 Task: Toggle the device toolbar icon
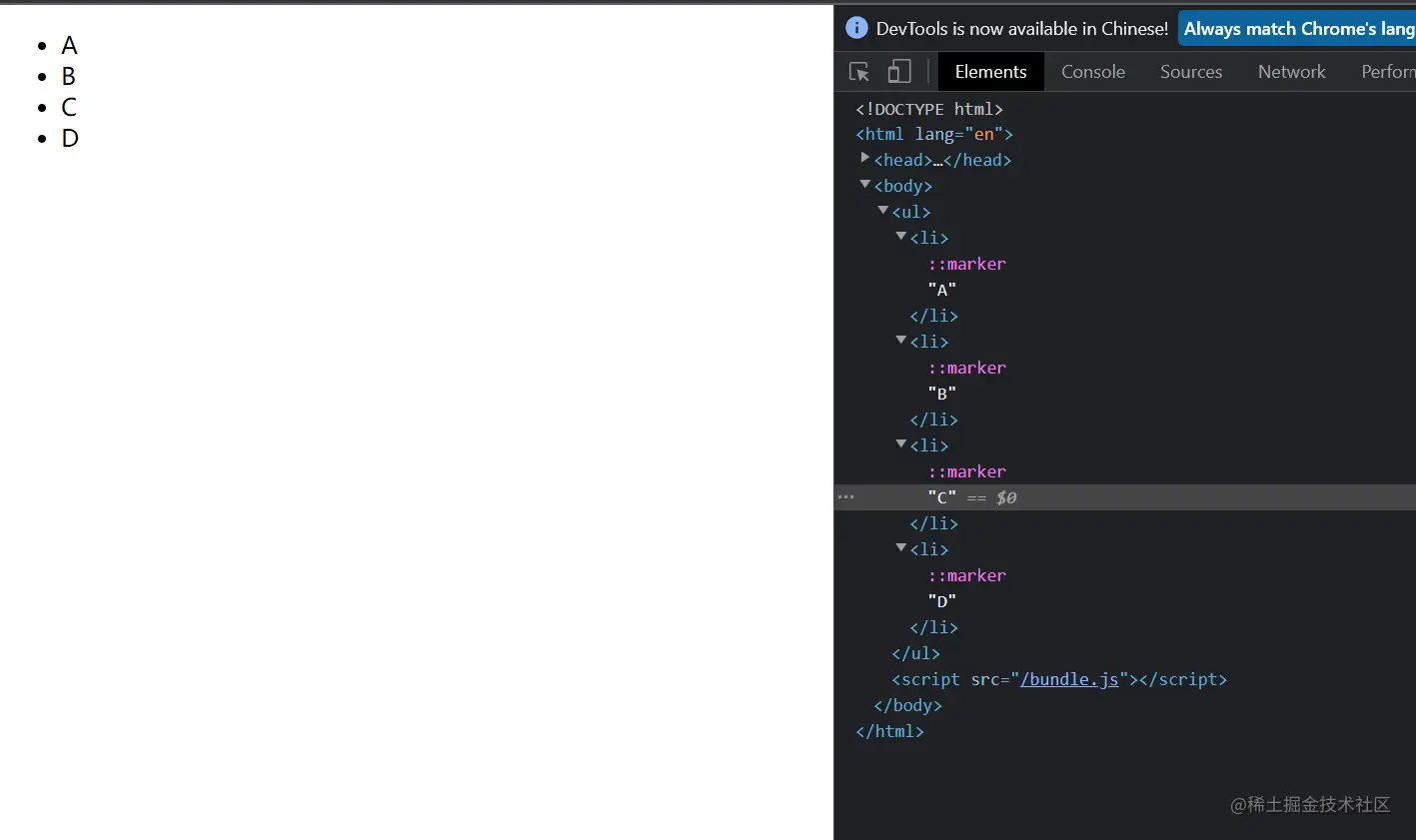pyautogui.click(x=899, y=72)
